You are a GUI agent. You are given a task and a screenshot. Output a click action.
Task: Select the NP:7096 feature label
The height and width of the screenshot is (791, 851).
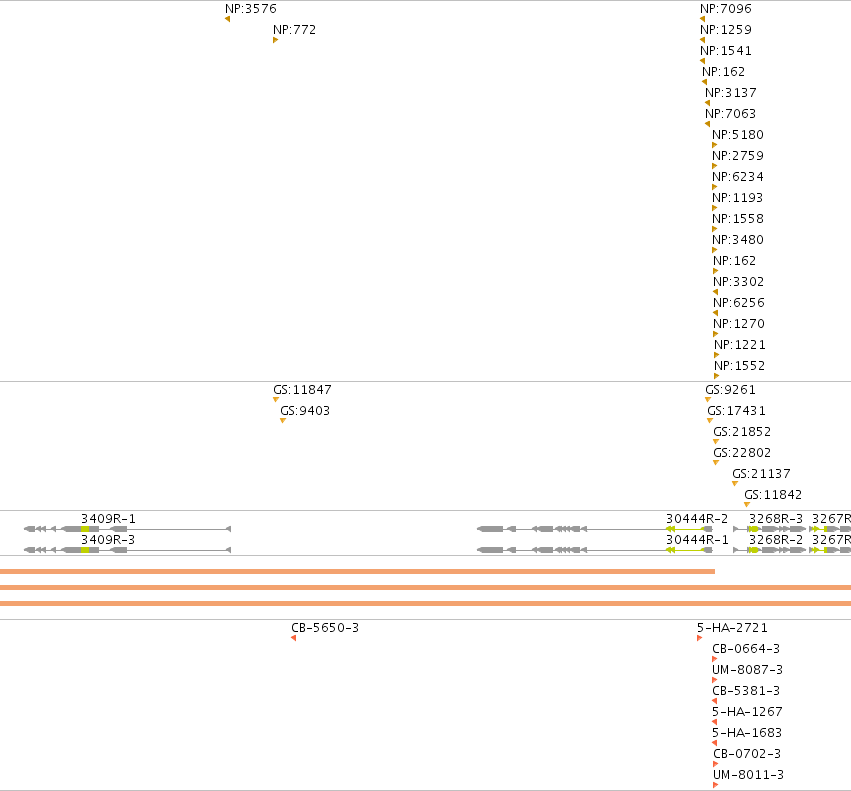pyautogui.click(x=726, y=9)
